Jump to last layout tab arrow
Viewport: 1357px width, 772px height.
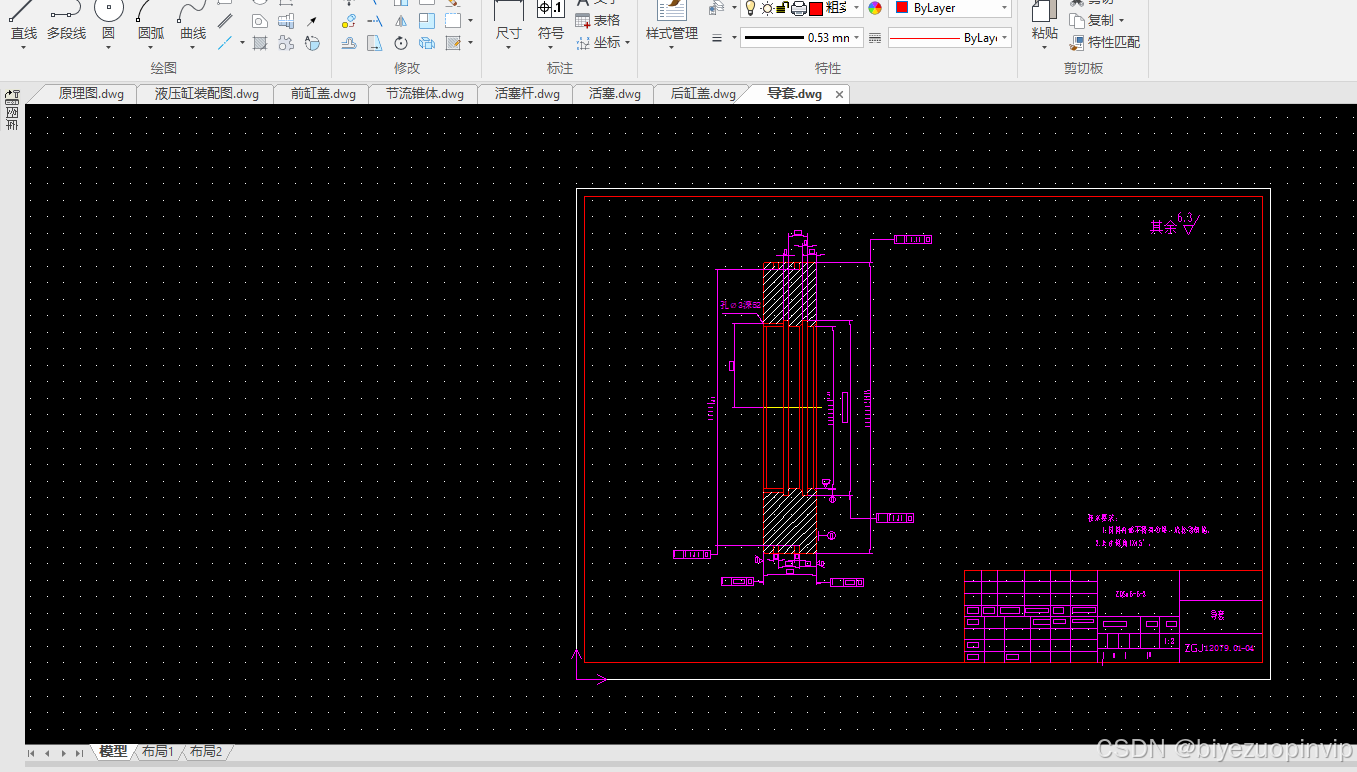79,753
